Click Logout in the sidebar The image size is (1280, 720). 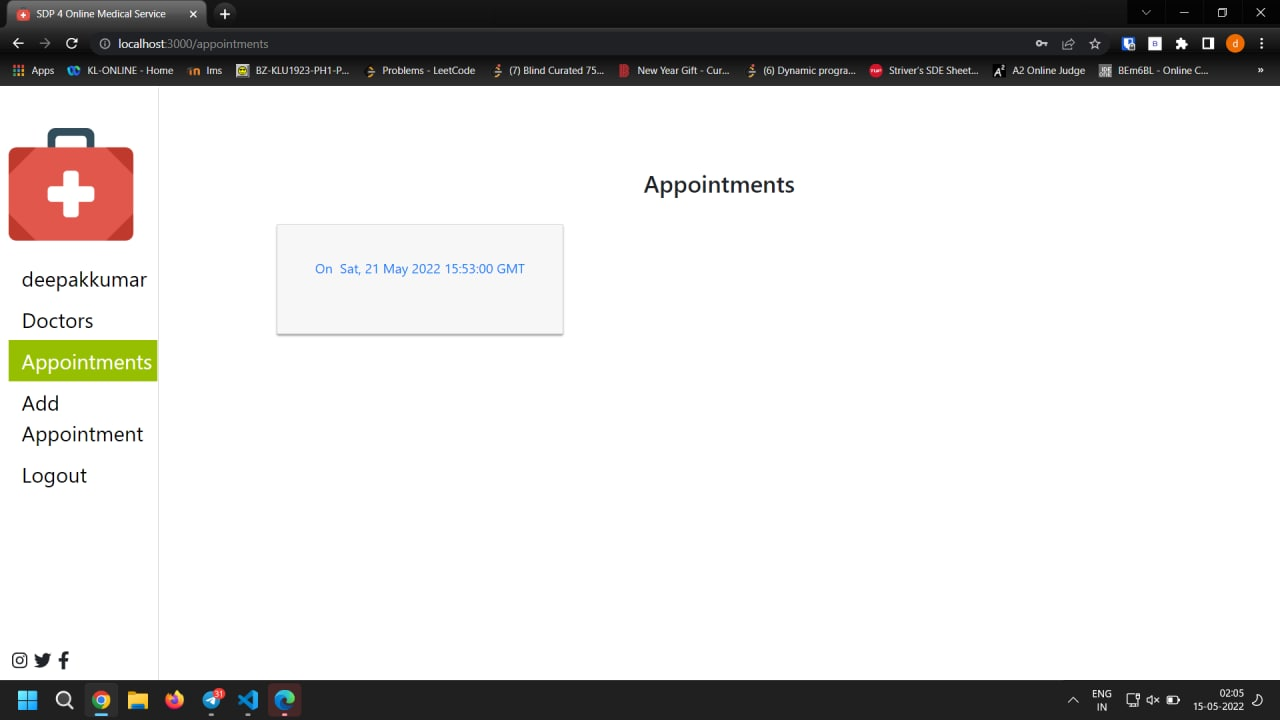54,476
